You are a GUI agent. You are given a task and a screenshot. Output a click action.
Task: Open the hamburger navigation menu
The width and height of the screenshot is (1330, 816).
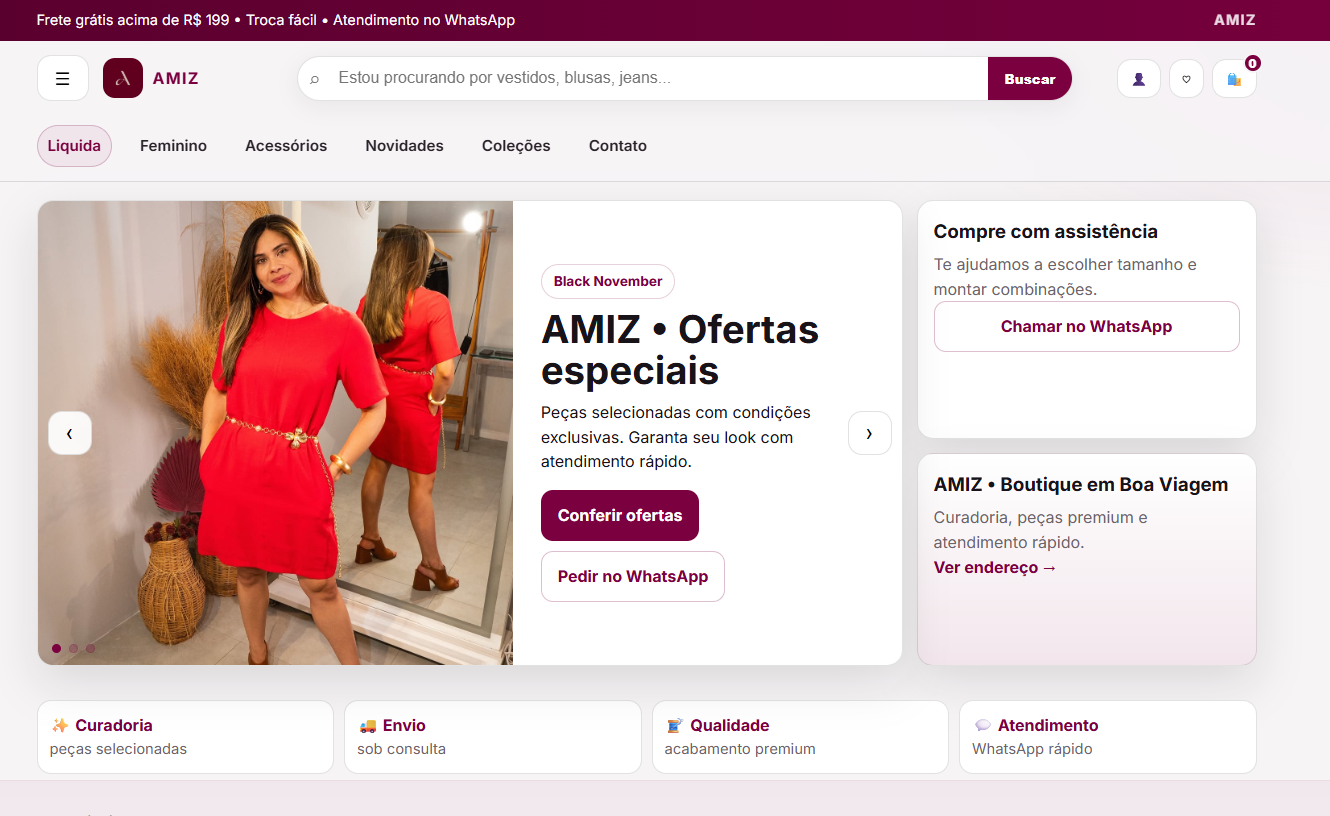coord(62,78)
